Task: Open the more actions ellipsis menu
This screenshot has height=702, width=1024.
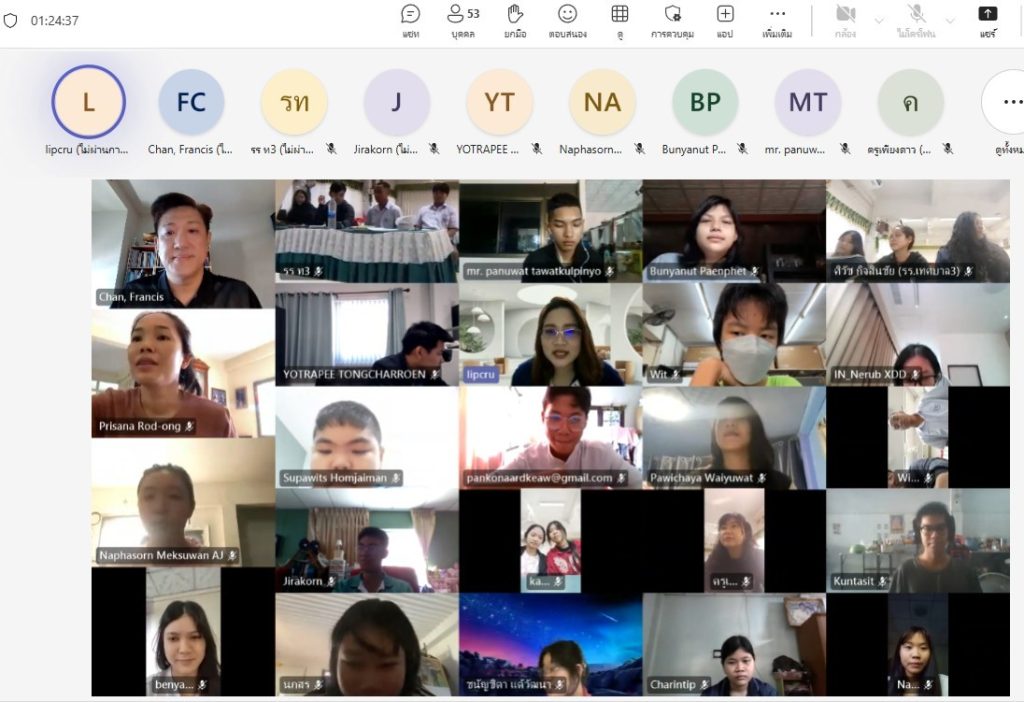Action: tap(777, 20)
